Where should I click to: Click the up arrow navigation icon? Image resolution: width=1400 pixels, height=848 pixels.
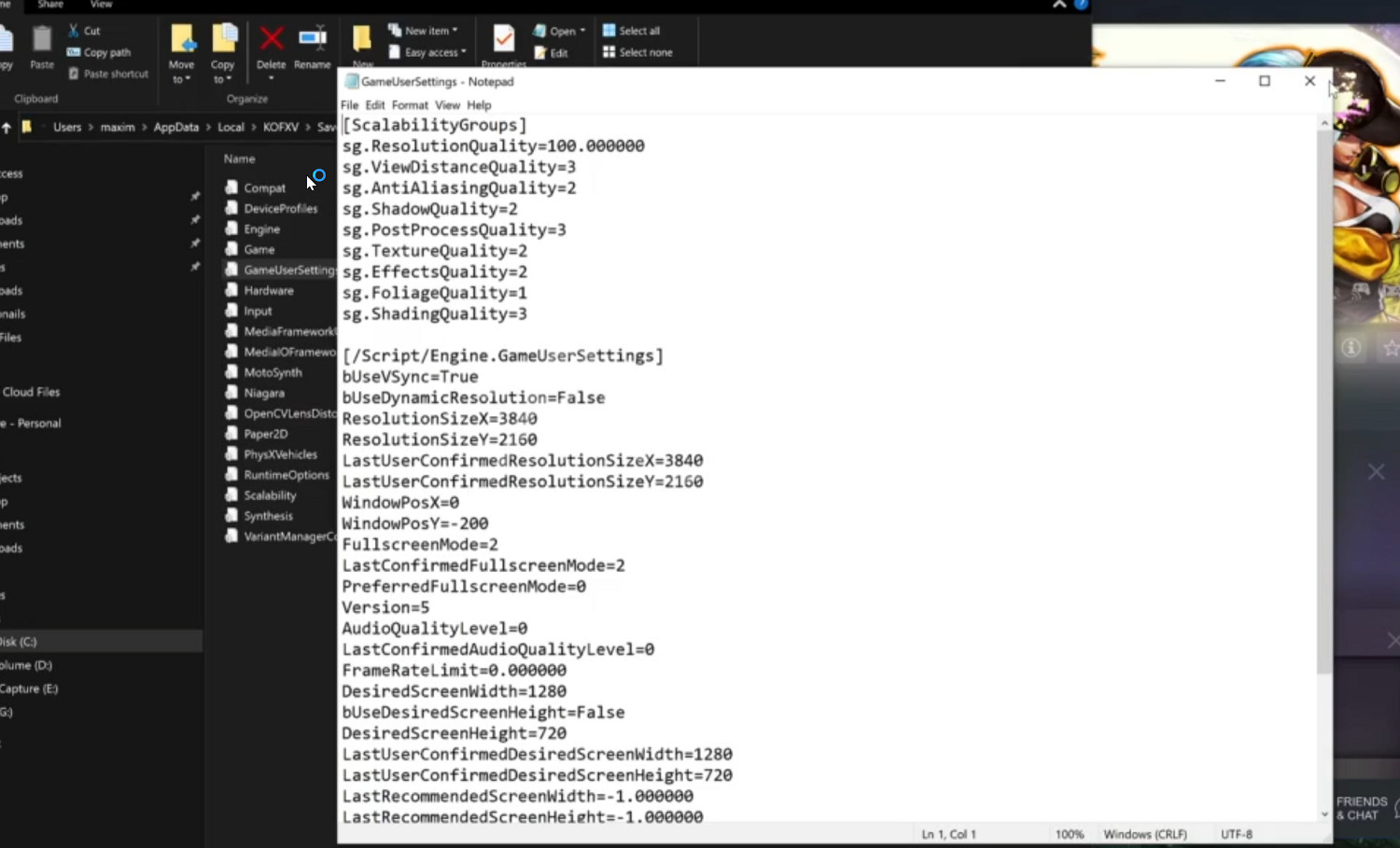[7, 127]
